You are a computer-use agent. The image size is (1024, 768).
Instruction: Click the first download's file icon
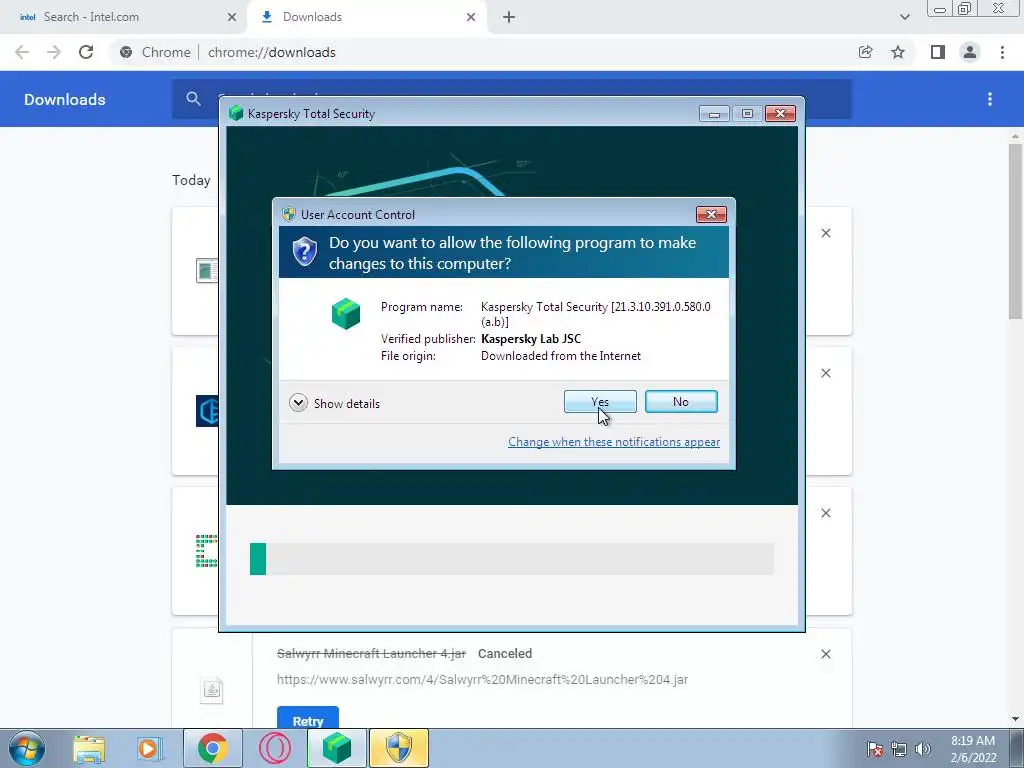[207, 270]
